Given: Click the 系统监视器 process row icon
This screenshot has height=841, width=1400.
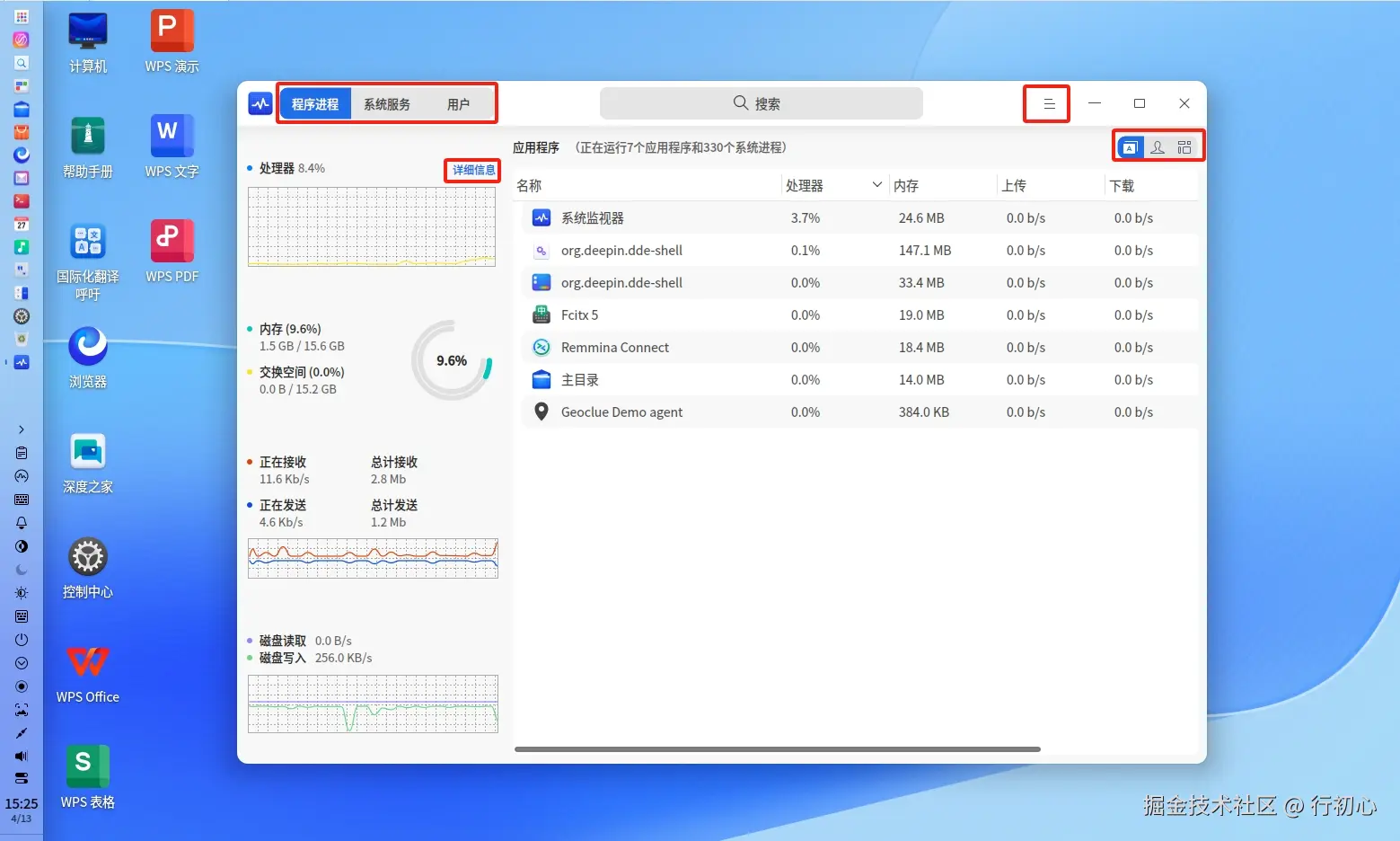Looking at the screenshot, I should pos(542,217).
